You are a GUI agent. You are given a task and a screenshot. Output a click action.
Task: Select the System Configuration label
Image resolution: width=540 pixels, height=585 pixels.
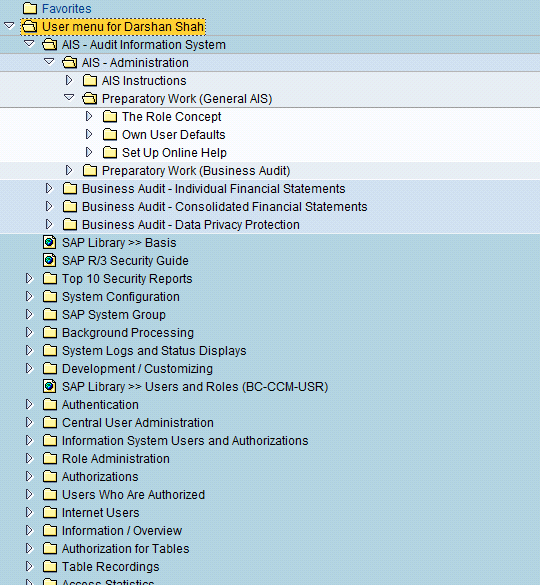coord(121,297)
